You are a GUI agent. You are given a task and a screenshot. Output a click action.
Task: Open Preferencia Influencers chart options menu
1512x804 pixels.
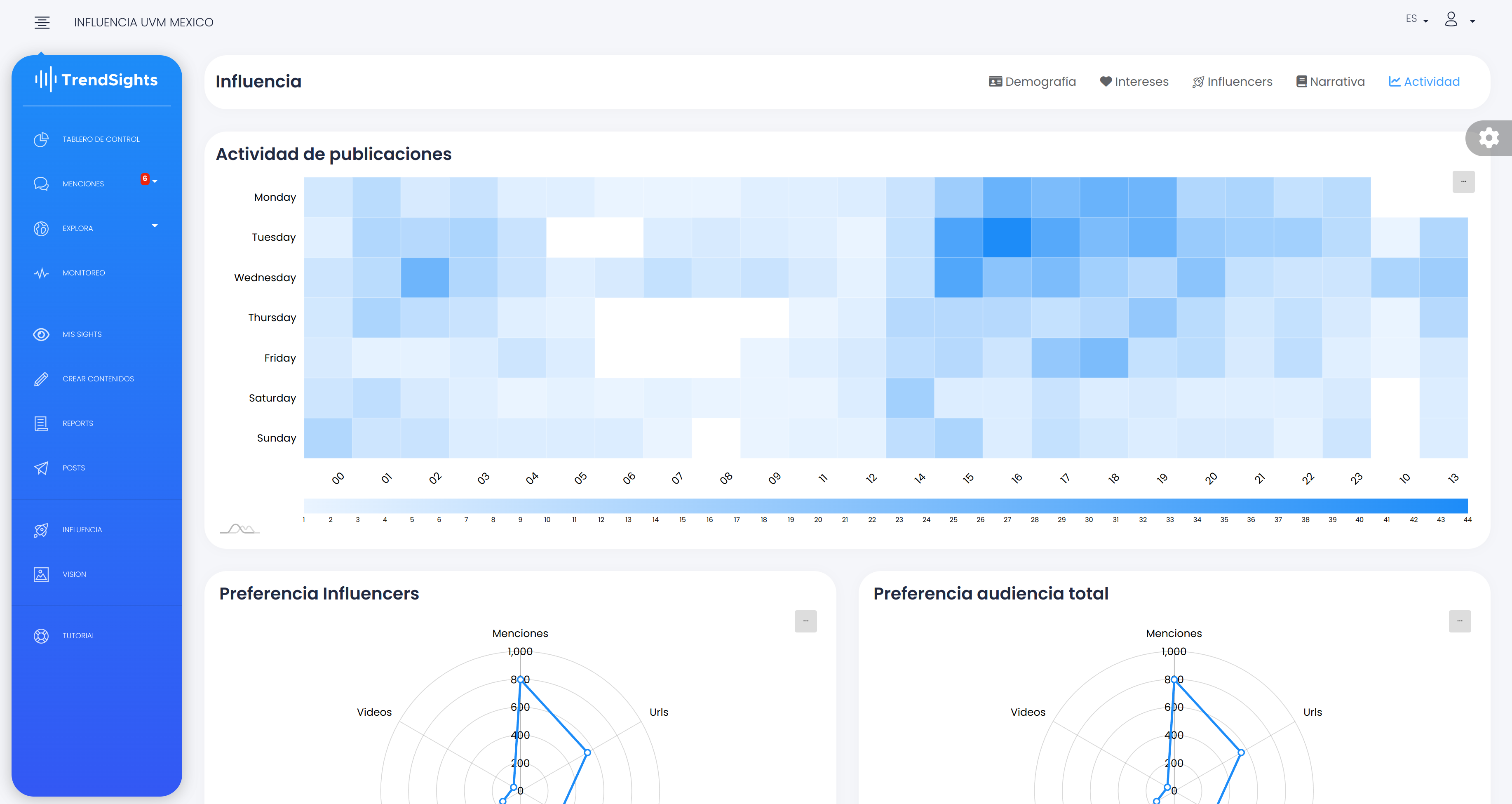[806, 621]
